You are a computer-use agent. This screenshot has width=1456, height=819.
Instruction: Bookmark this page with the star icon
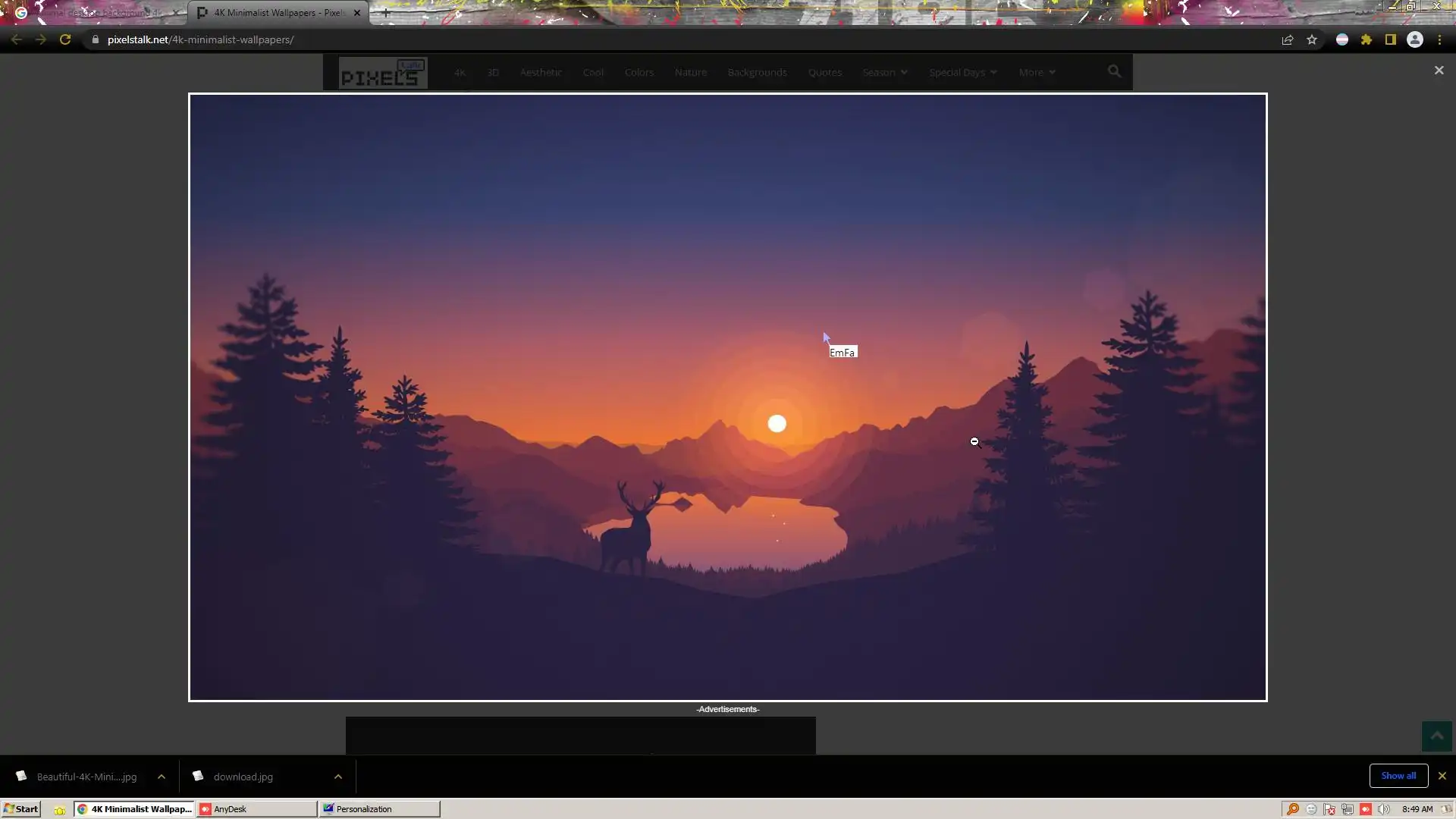1312,39
